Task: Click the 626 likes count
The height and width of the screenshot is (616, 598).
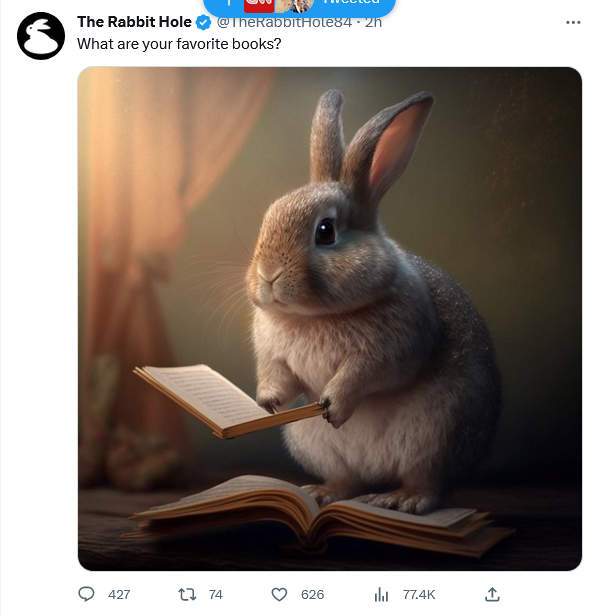Action: tap(312, 594)
